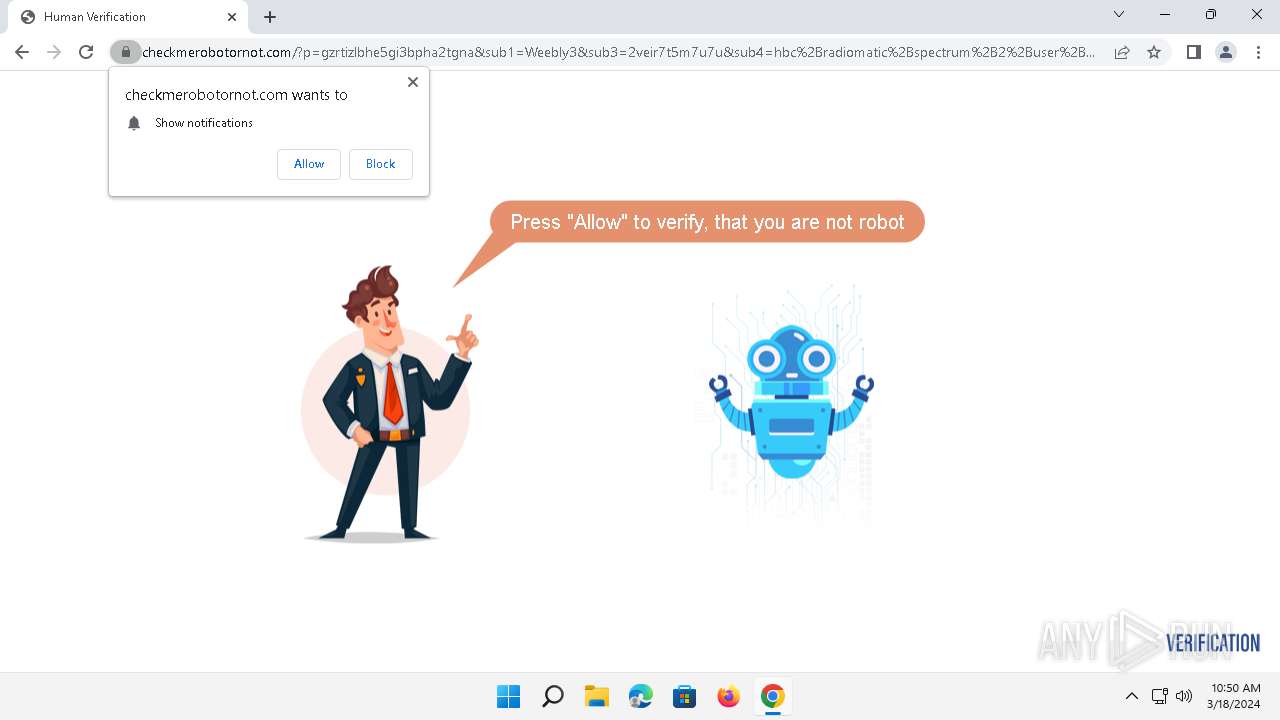Screen dimensions: 1280x720
Task: Open a new tab with the plus button
Action: pos(270,17)
